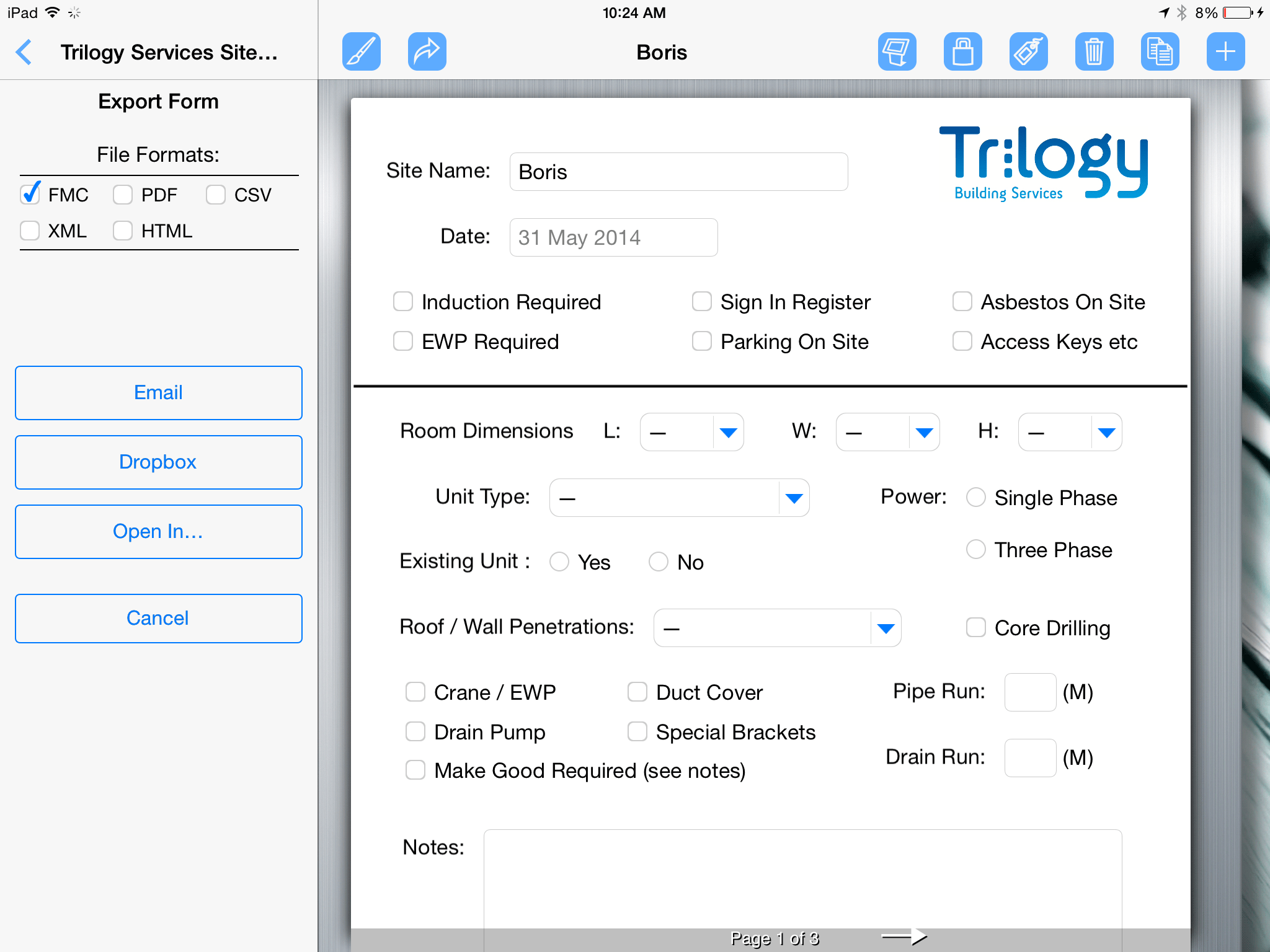Open the Unit Type dropdown

pyautogui.click(x=794, y=498)
